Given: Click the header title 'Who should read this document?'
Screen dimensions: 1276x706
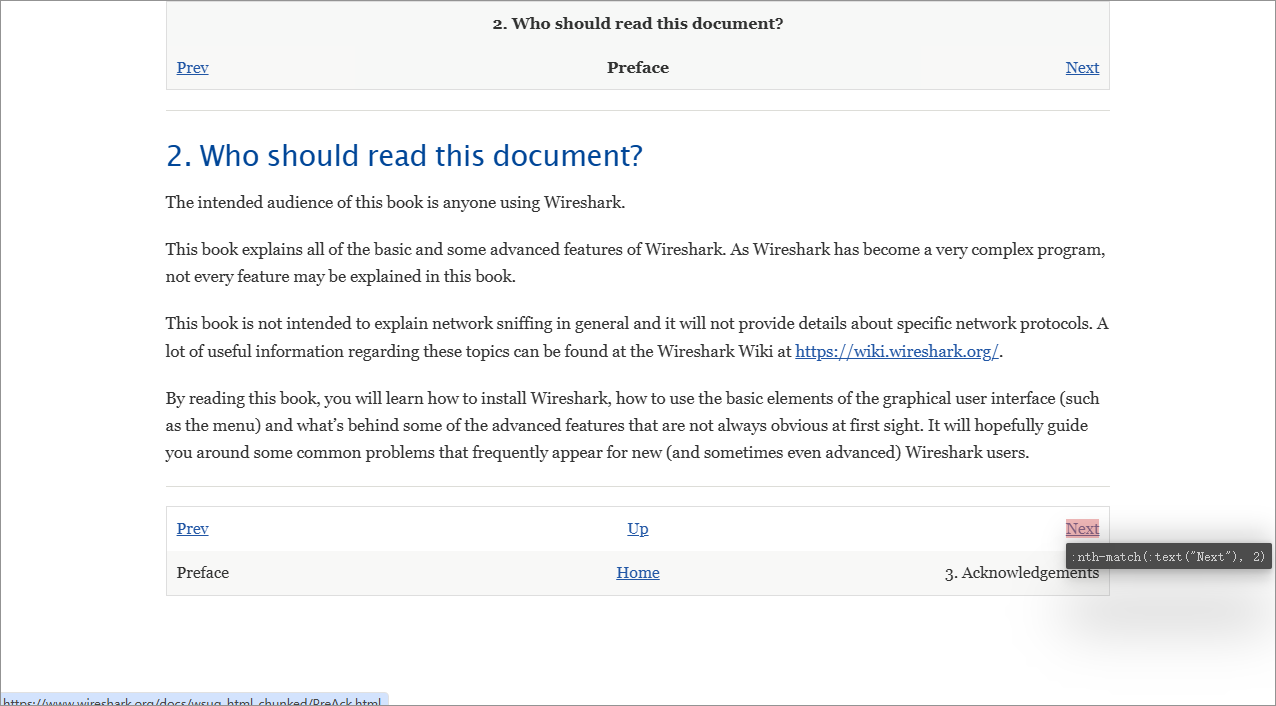Looking at the screenshot, I should [638, 23].
